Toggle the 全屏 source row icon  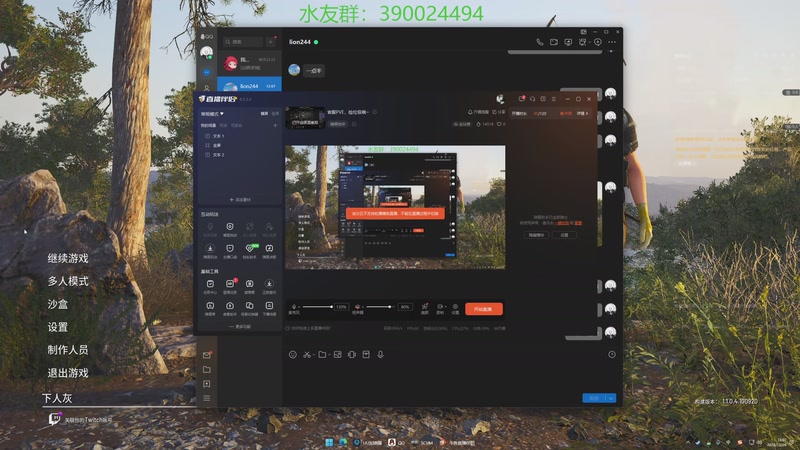click(207, 145)
